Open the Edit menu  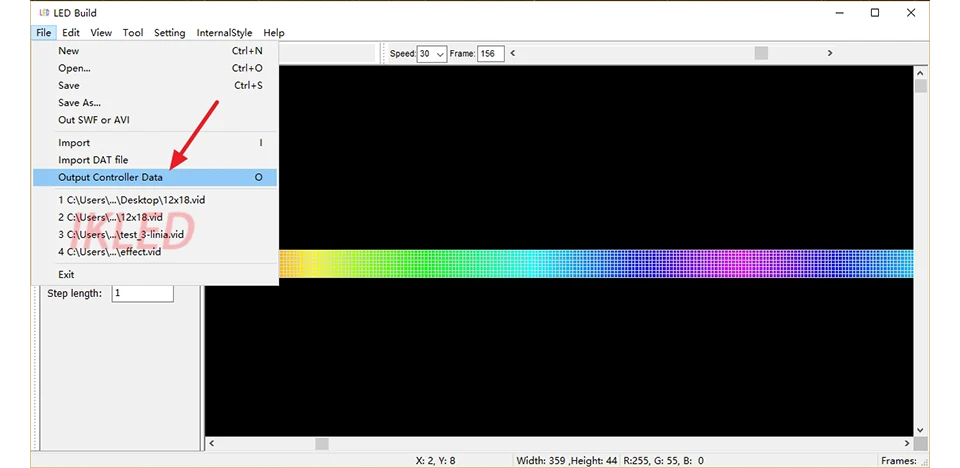pyautogui.click(x=70, y=32)
